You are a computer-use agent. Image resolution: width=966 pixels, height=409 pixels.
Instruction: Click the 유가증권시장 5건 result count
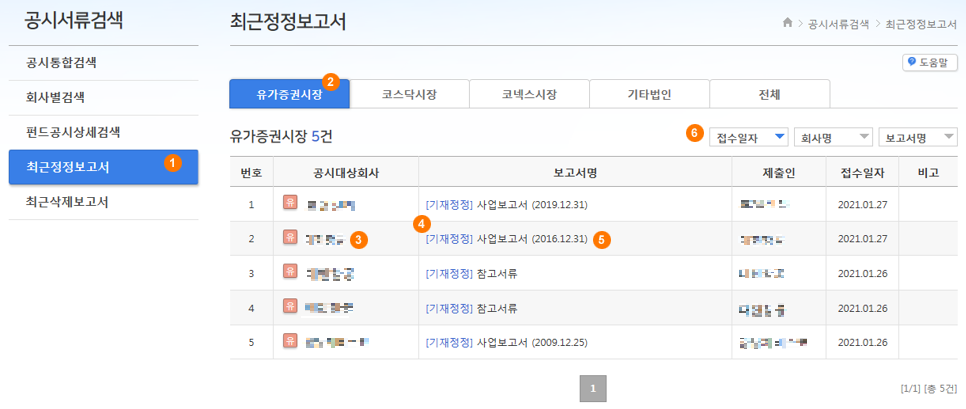281,136
